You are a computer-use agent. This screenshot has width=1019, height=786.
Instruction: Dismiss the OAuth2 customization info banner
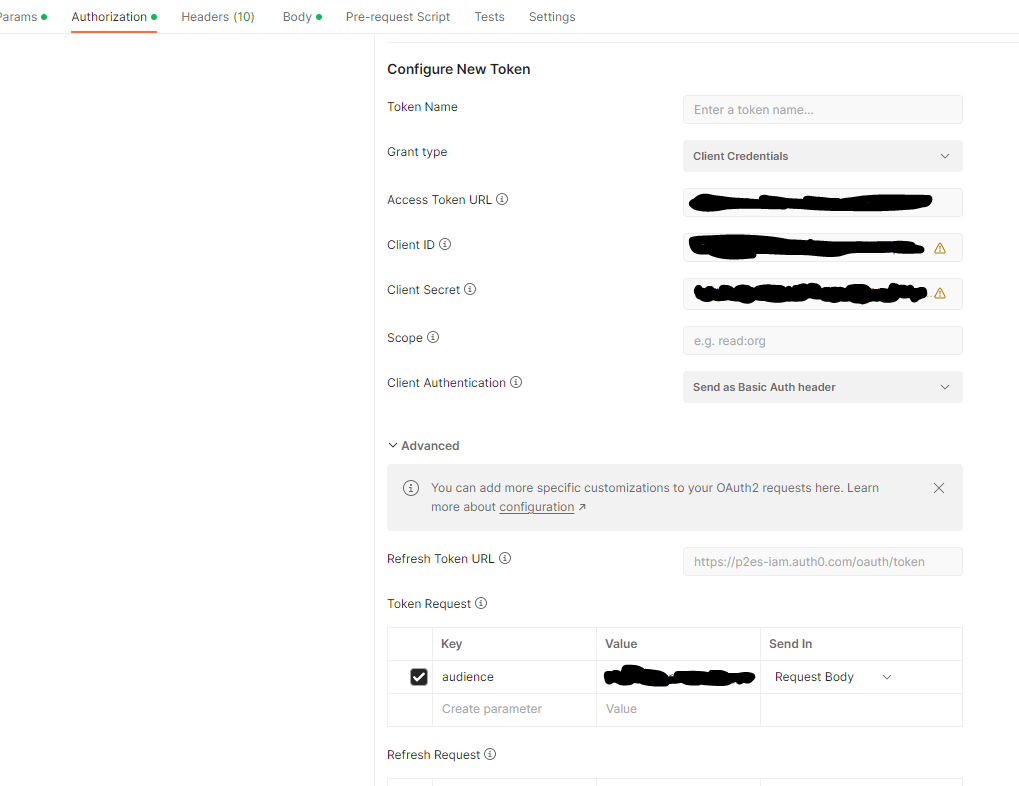(x=939, y=488)
